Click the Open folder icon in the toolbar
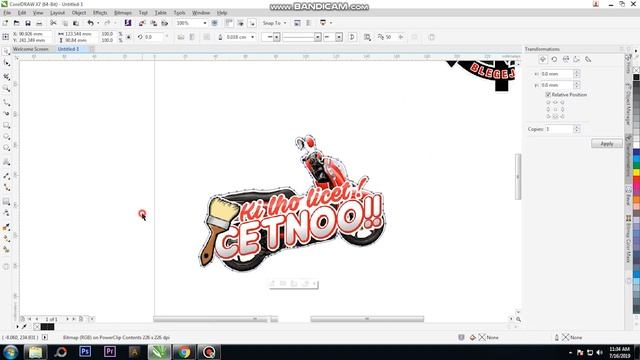640x360 pixels. click(17, 23)
